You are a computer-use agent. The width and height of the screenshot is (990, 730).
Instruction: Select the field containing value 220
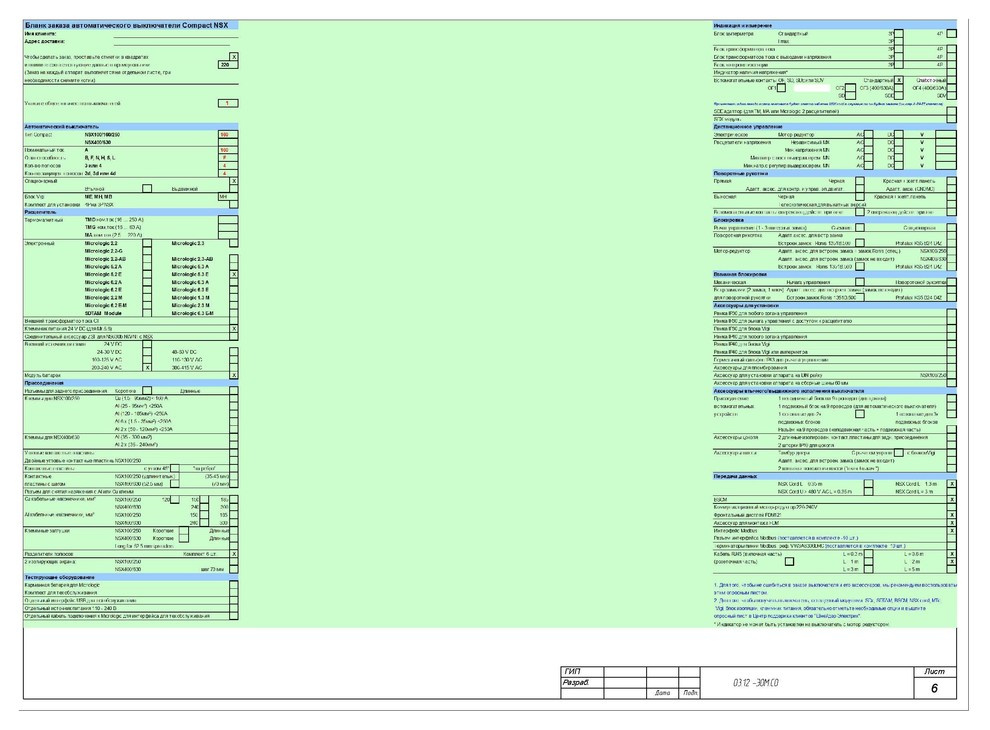point(227,64)
